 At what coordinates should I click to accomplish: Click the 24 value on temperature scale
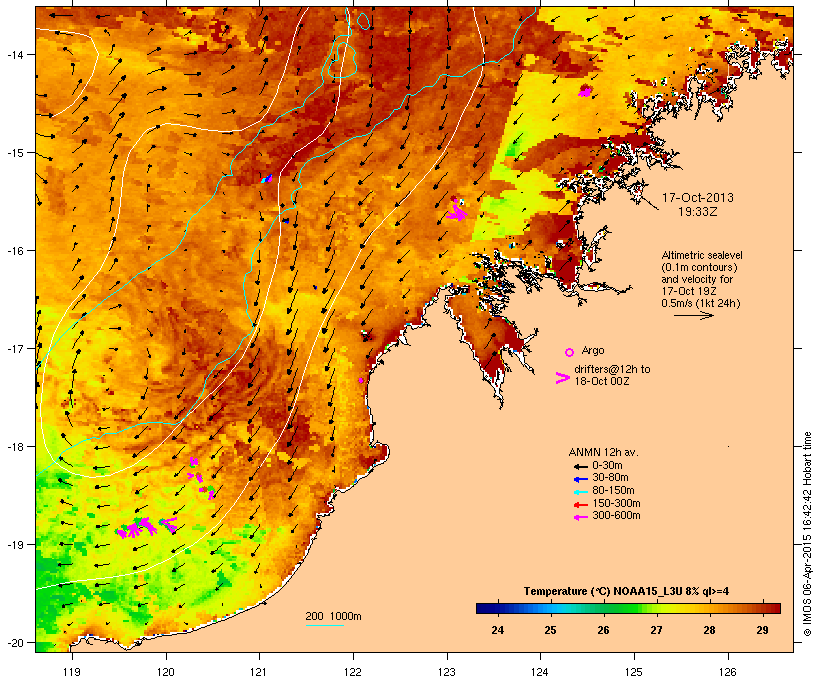coord(497,630)
